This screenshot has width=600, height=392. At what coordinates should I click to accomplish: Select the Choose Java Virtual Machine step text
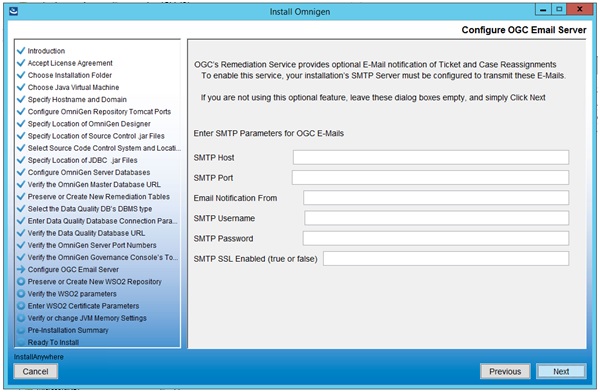[x=73, y=87]
